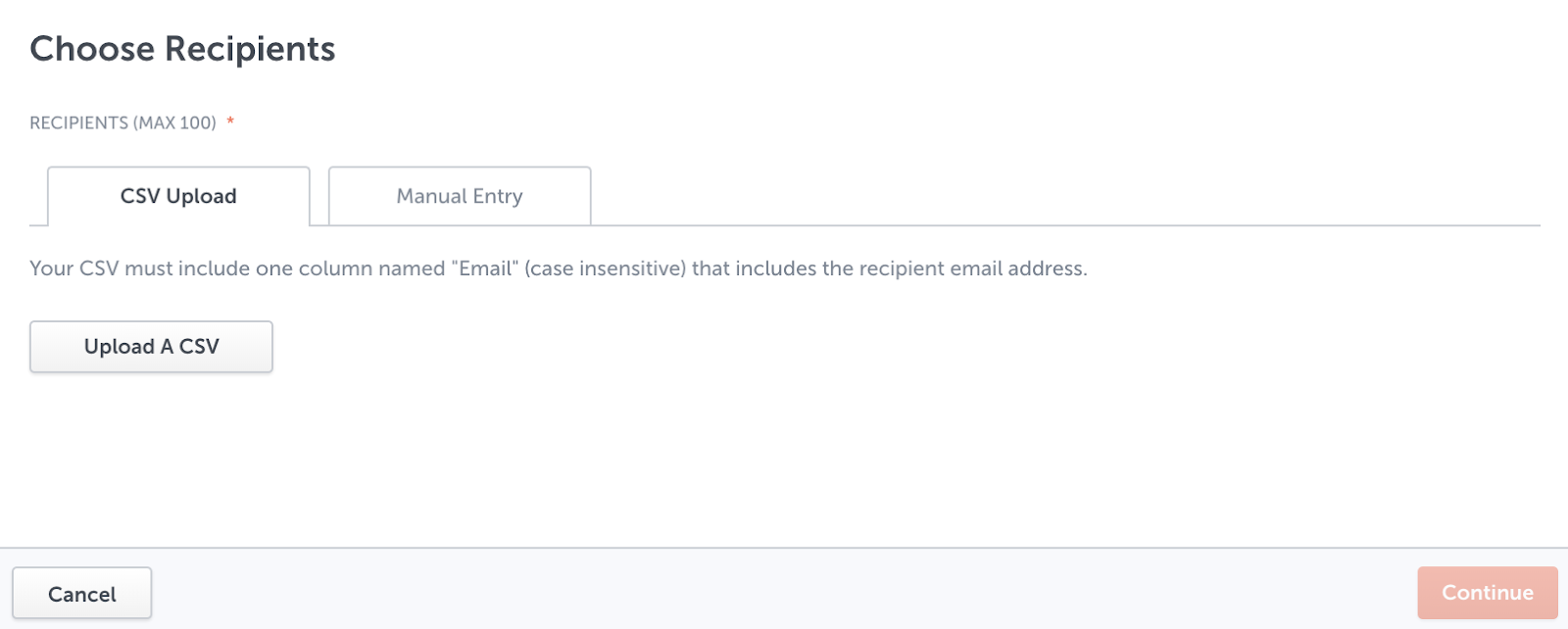Proceed to the next step with Continue
Image resolution: width=1568 pixels, height=629 pixels.
(1487, 593)
